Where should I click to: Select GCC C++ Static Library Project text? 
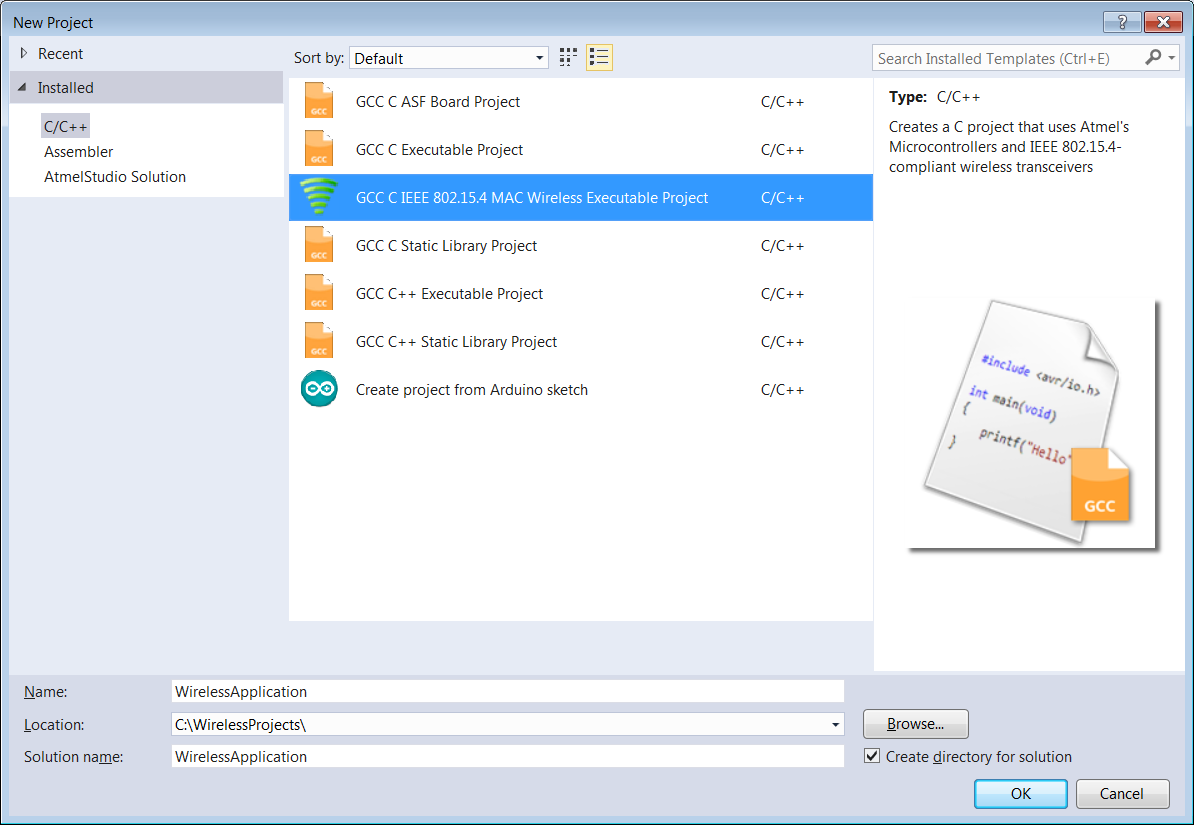[456, 341]
